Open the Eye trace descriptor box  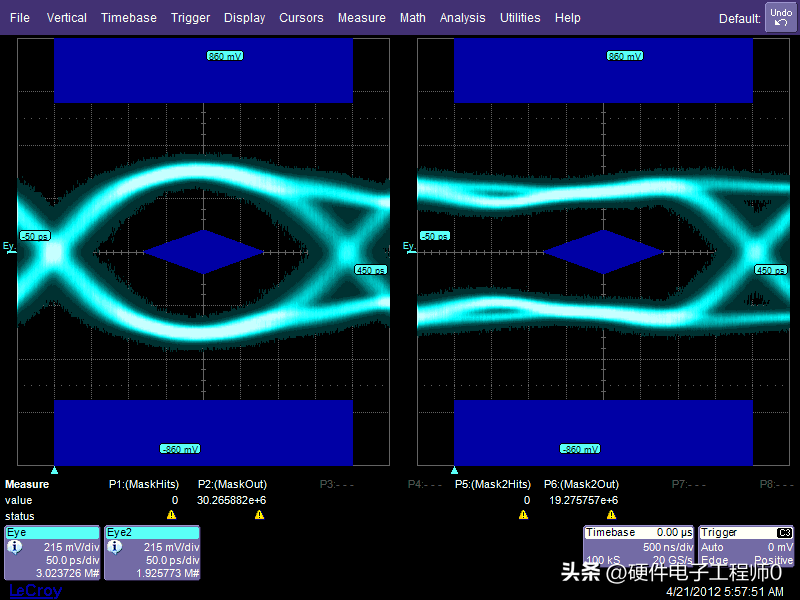point(52,553)
